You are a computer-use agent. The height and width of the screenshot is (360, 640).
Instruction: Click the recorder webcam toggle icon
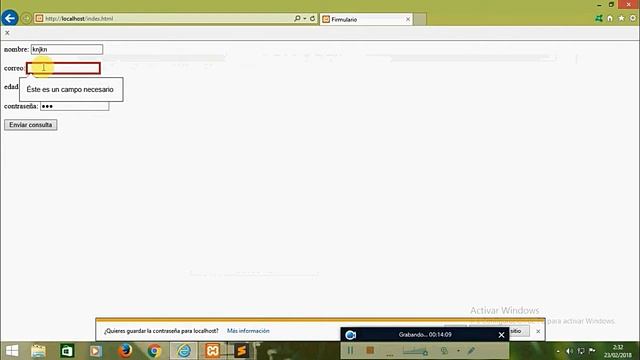(x=444, y=351)
